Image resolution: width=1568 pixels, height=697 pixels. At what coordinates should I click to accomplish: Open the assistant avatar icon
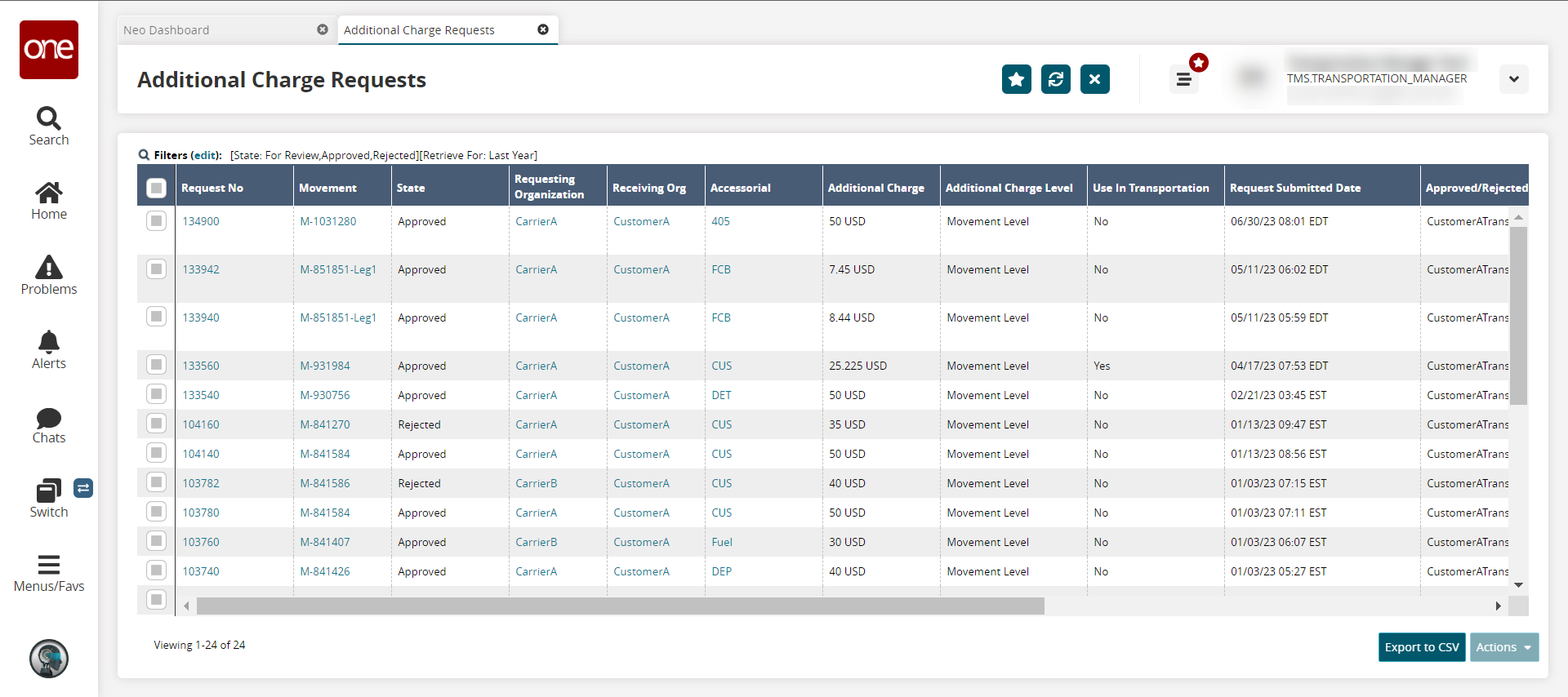[x=49, y=659]
